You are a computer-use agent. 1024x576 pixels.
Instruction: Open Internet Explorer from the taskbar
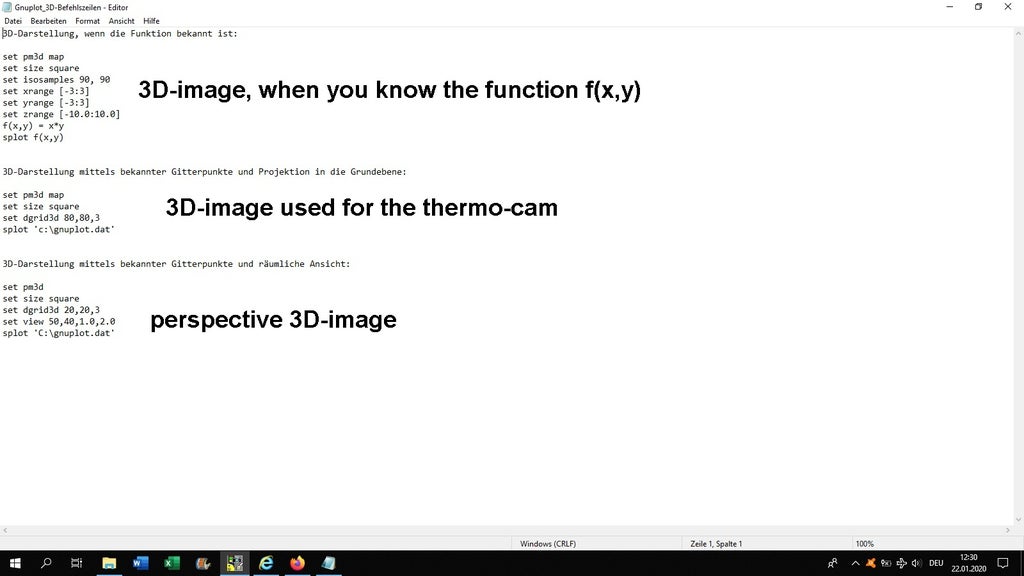266,563
